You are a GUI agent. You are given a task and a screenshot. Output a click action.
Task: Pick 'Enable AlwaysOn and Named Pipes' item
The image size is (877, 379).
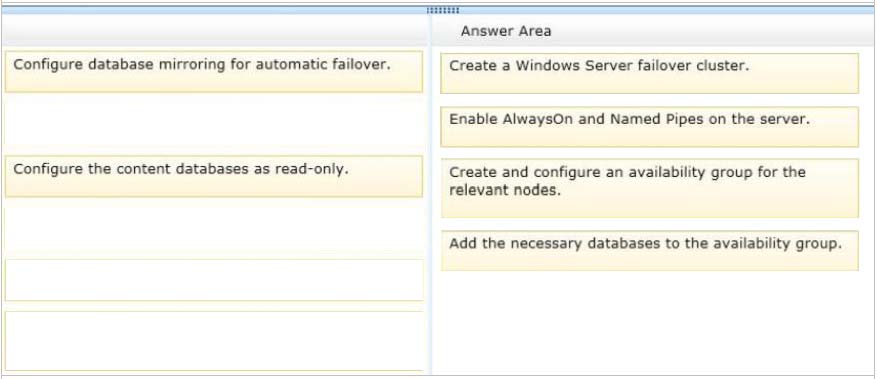pyautogui.click(x=649, y=127)
